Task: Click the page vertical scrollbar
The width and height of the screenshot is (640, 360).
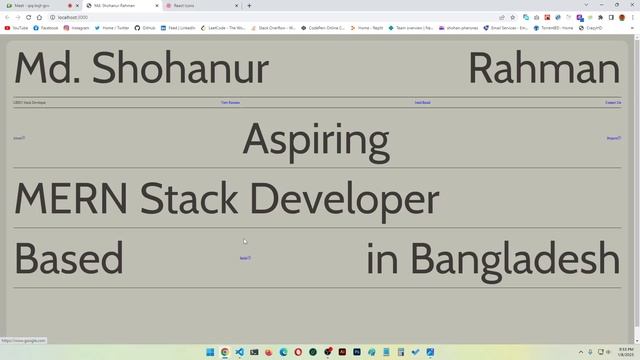Action: [x=637, y=184]
